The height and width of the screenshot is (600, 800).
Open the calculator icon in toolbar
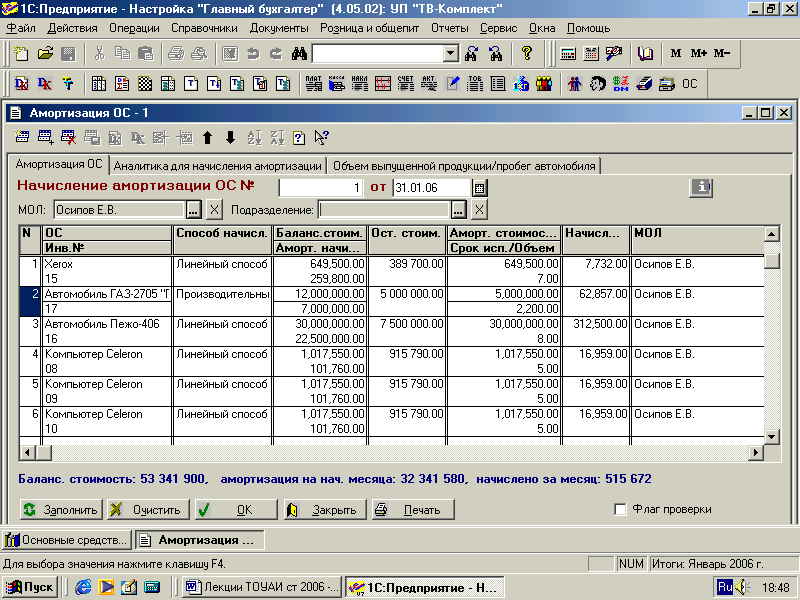click(568, 54)
